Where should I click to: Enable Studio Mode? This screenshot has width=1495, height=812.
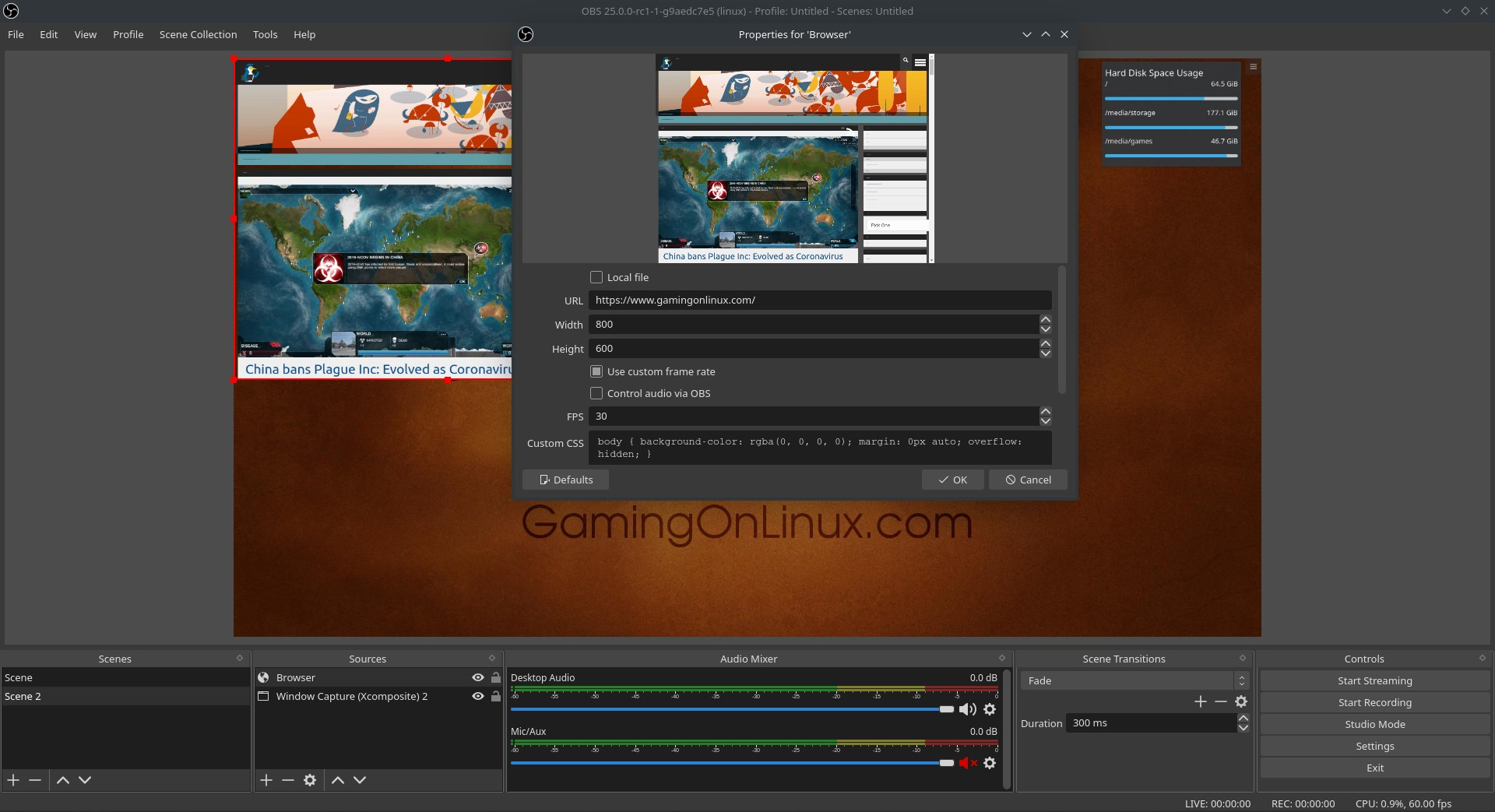click(1375, 724)
